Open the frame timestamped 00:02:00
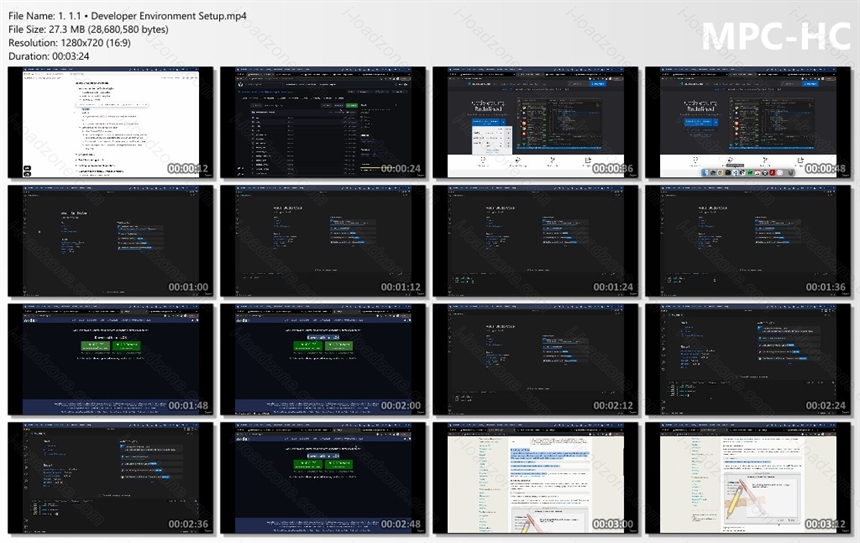 pyautogui.click(x=323, y=359)
